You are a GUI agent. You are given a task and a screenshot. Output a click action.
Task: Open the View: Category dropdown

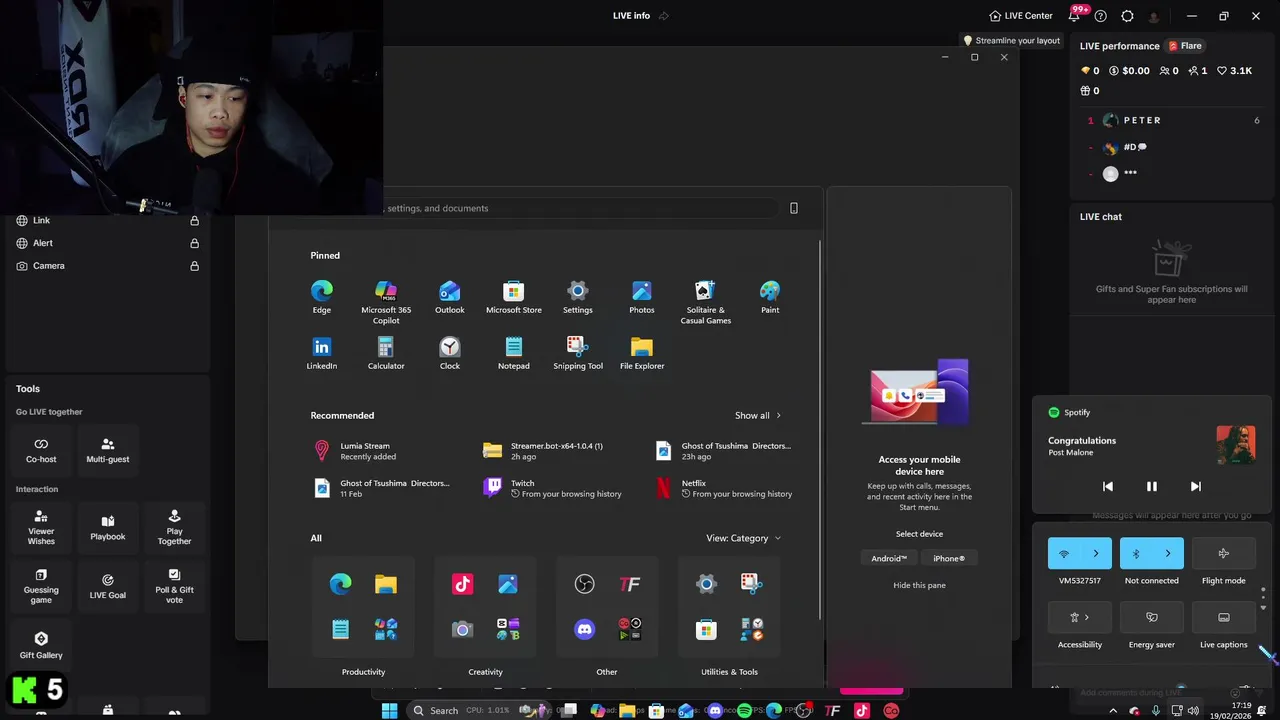click(744, 538)
